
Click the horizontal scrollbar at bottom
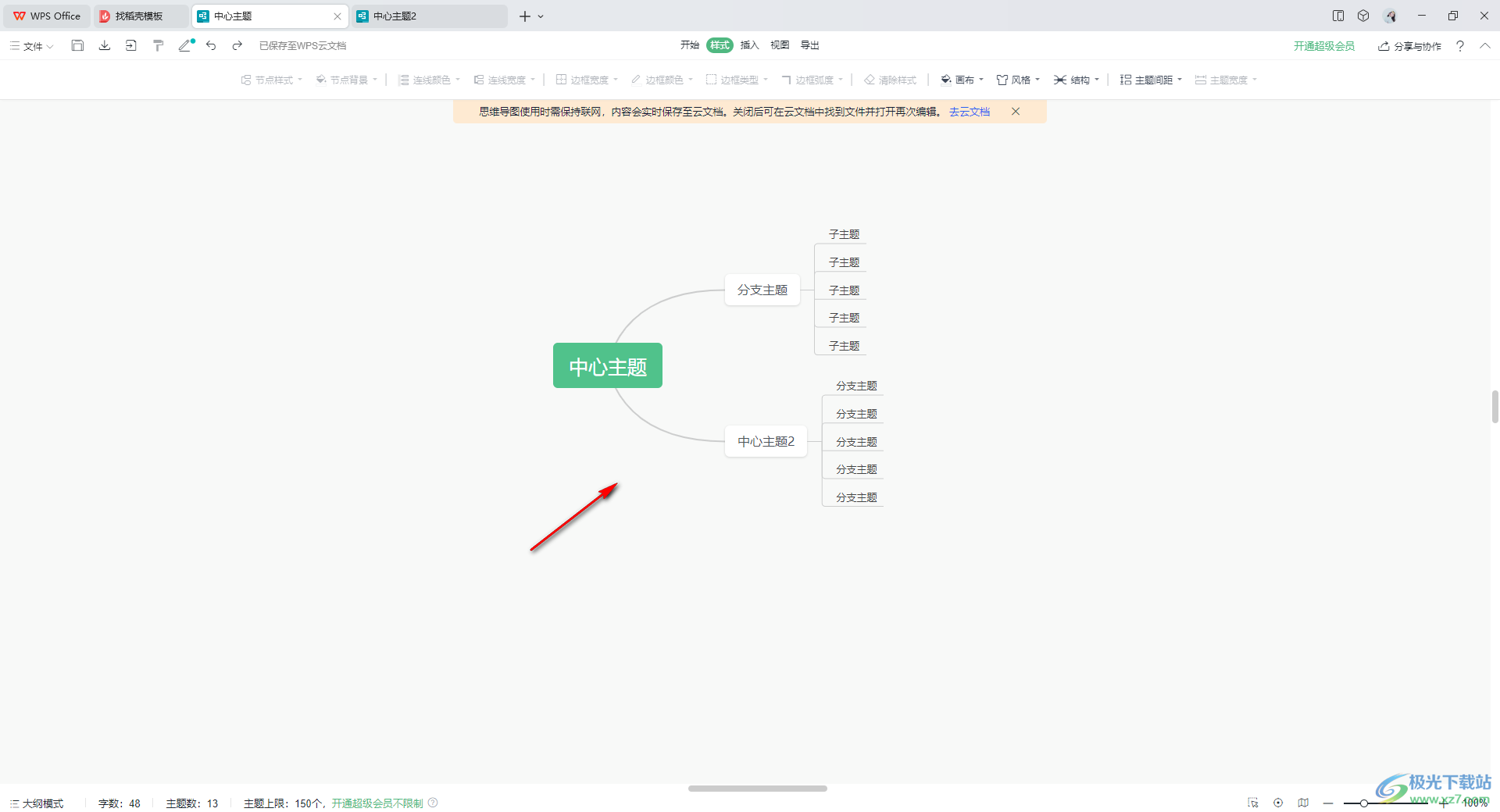[757, 789]
